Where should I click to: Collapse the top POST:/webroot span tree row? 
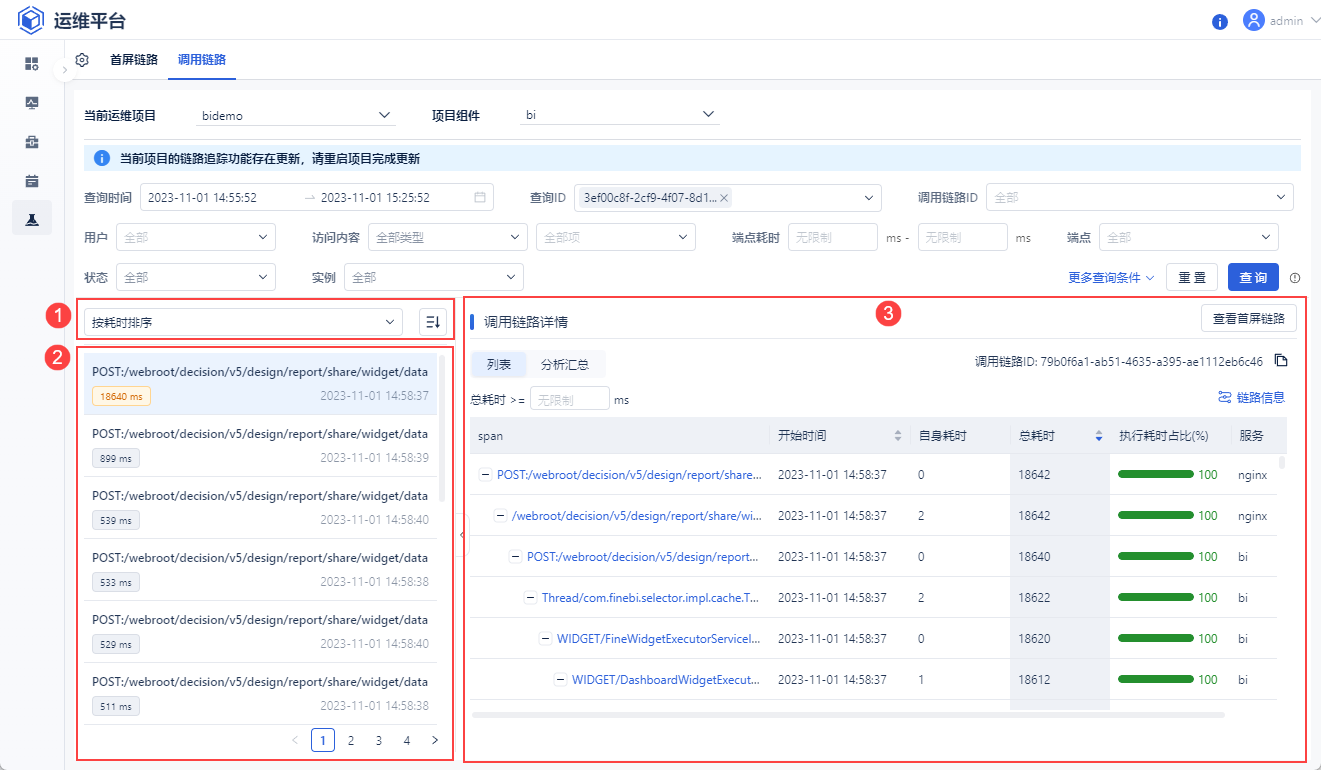coord(485,475)
